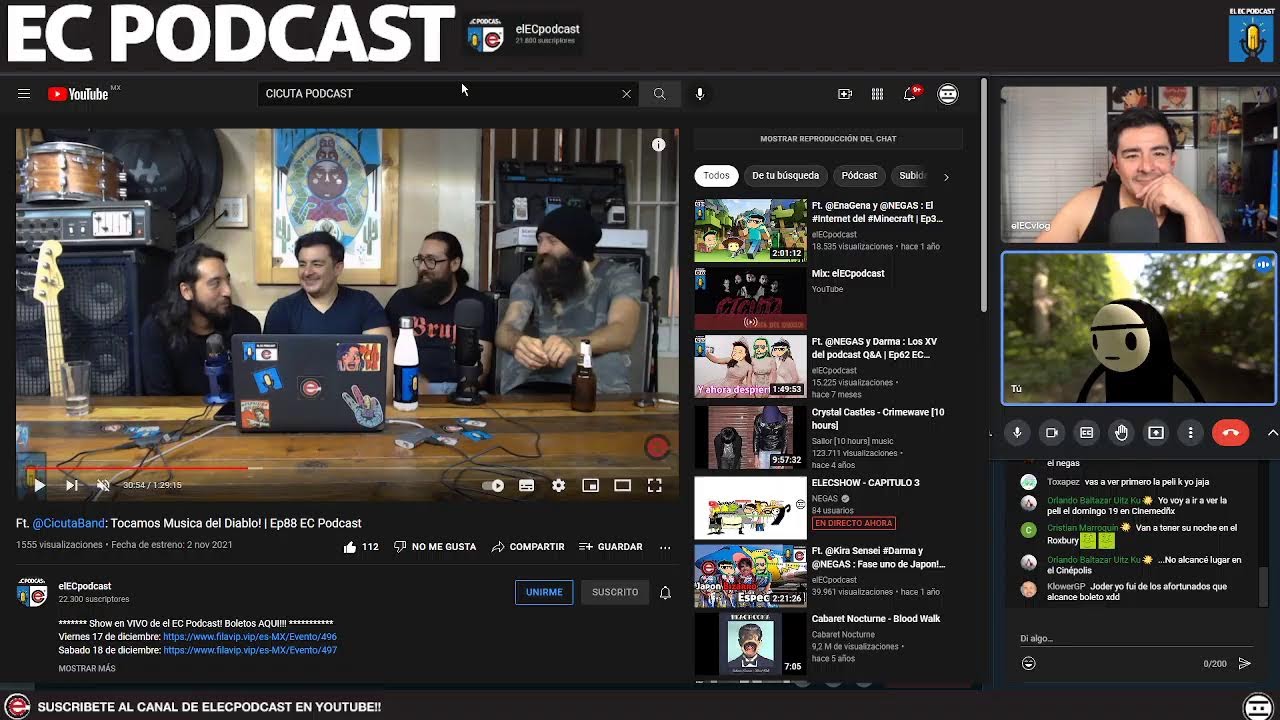Click the UNIRME join button
1280x720 pixels.
(x=544, y=592)
